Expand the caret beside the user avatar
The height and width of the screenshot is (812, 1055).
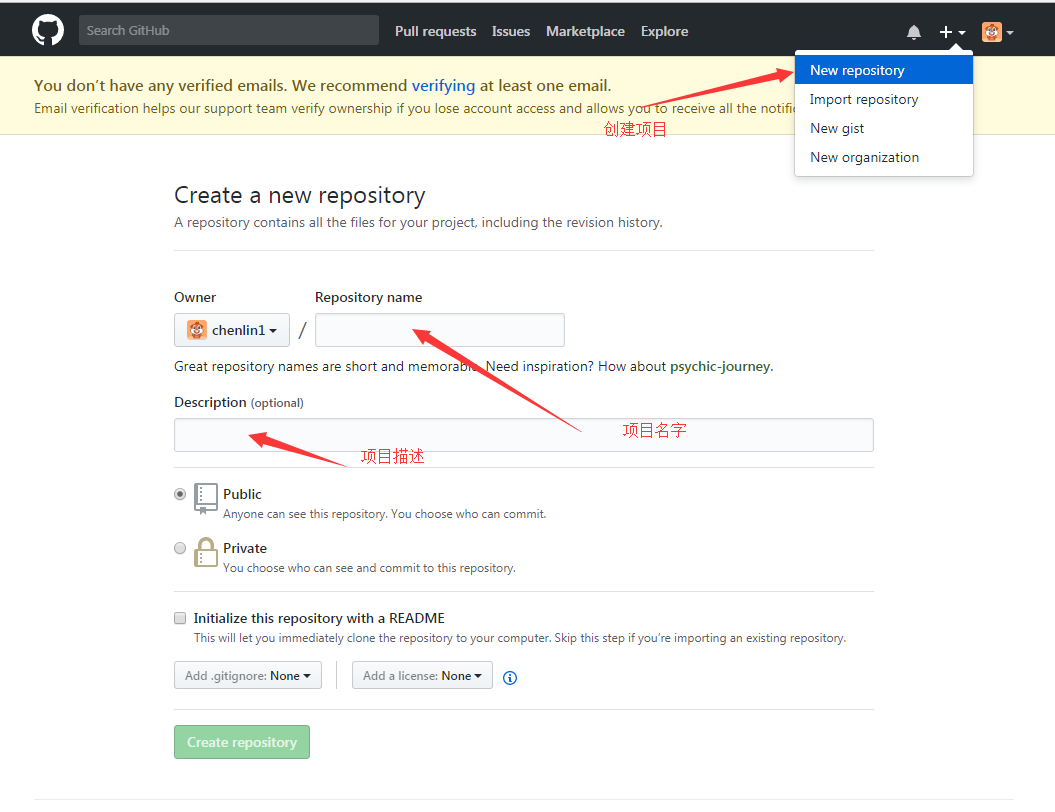click(1009, 32)
